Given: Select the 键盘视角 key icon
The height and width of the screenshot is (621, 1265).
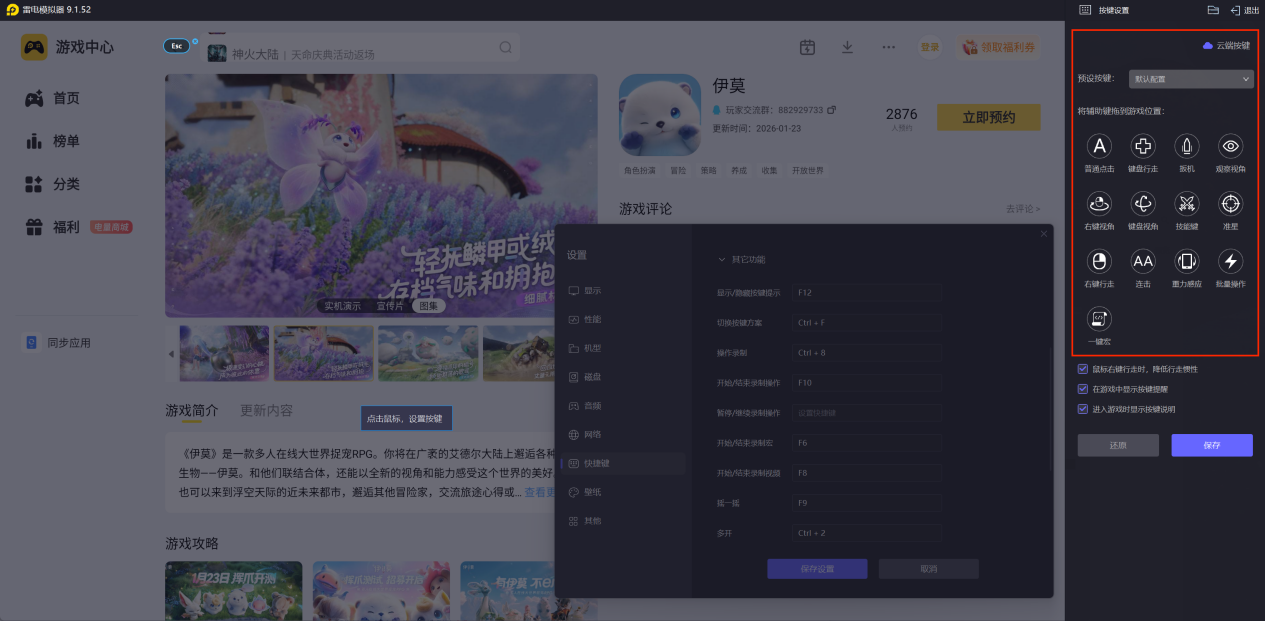Looking at the screenshot, I should [1143, 204].
